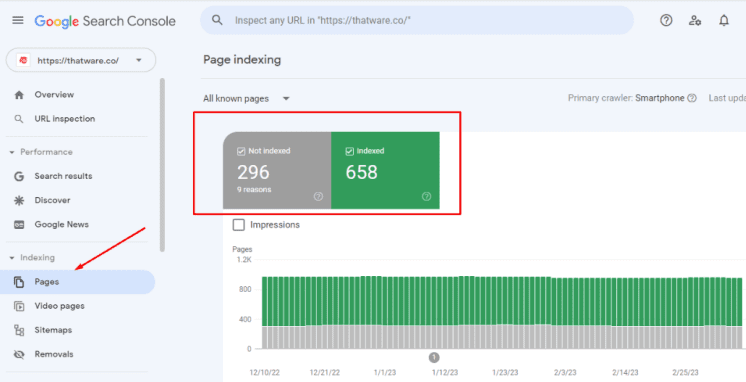
Task: Click the Google News icon
Action: click(19, 225)
